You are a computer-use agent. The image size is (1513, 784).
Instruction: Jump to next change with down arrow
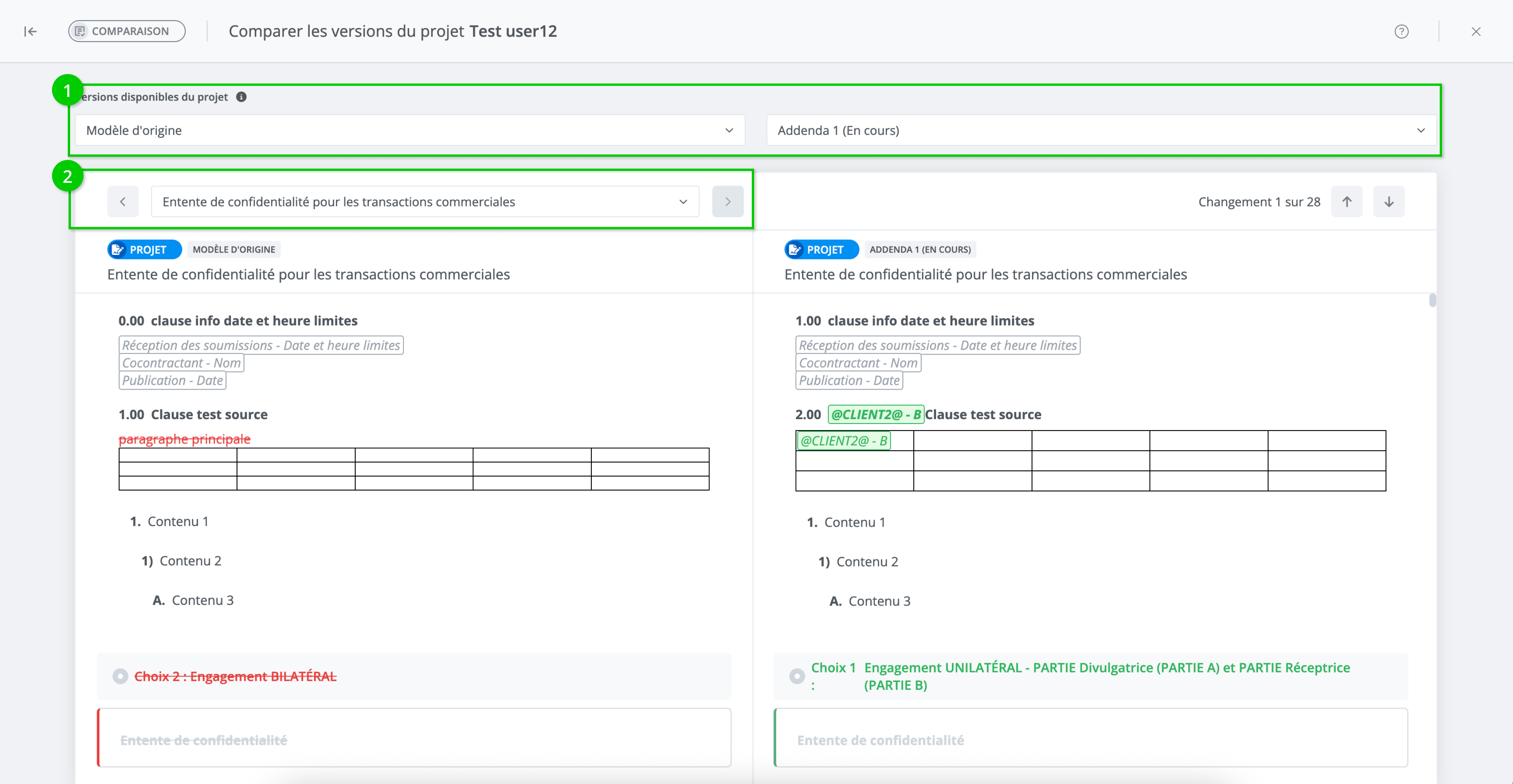click(1388, 201)
